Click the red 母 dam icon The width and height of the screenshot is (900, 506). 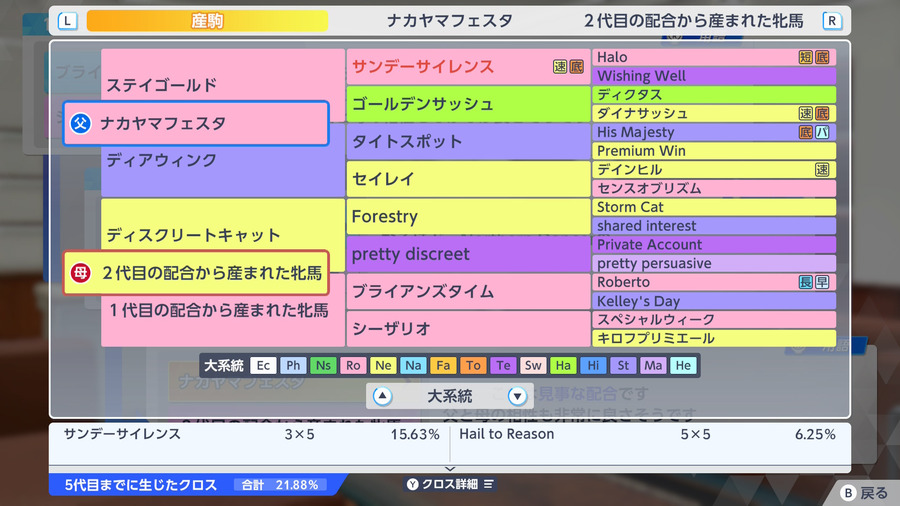[80, 273]
